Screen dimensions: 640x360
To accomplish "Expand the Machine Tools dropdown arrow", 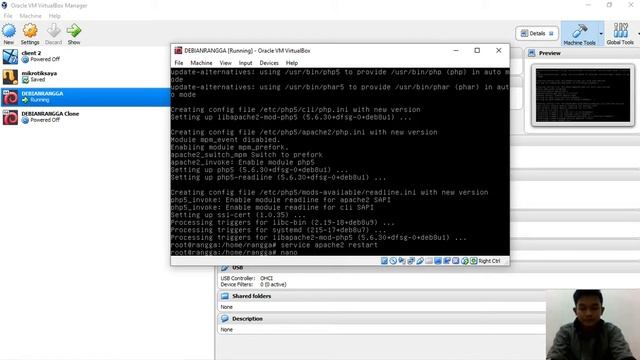I will 601,33.
